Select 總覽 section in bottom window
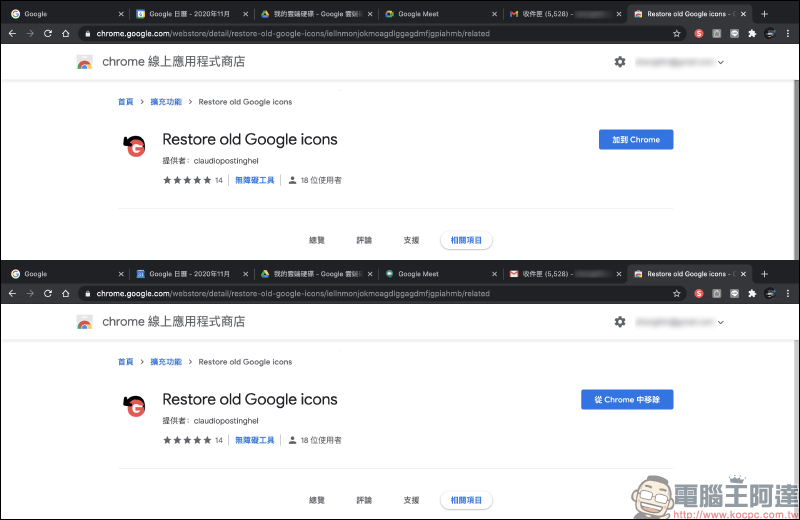 click(317, 500)
